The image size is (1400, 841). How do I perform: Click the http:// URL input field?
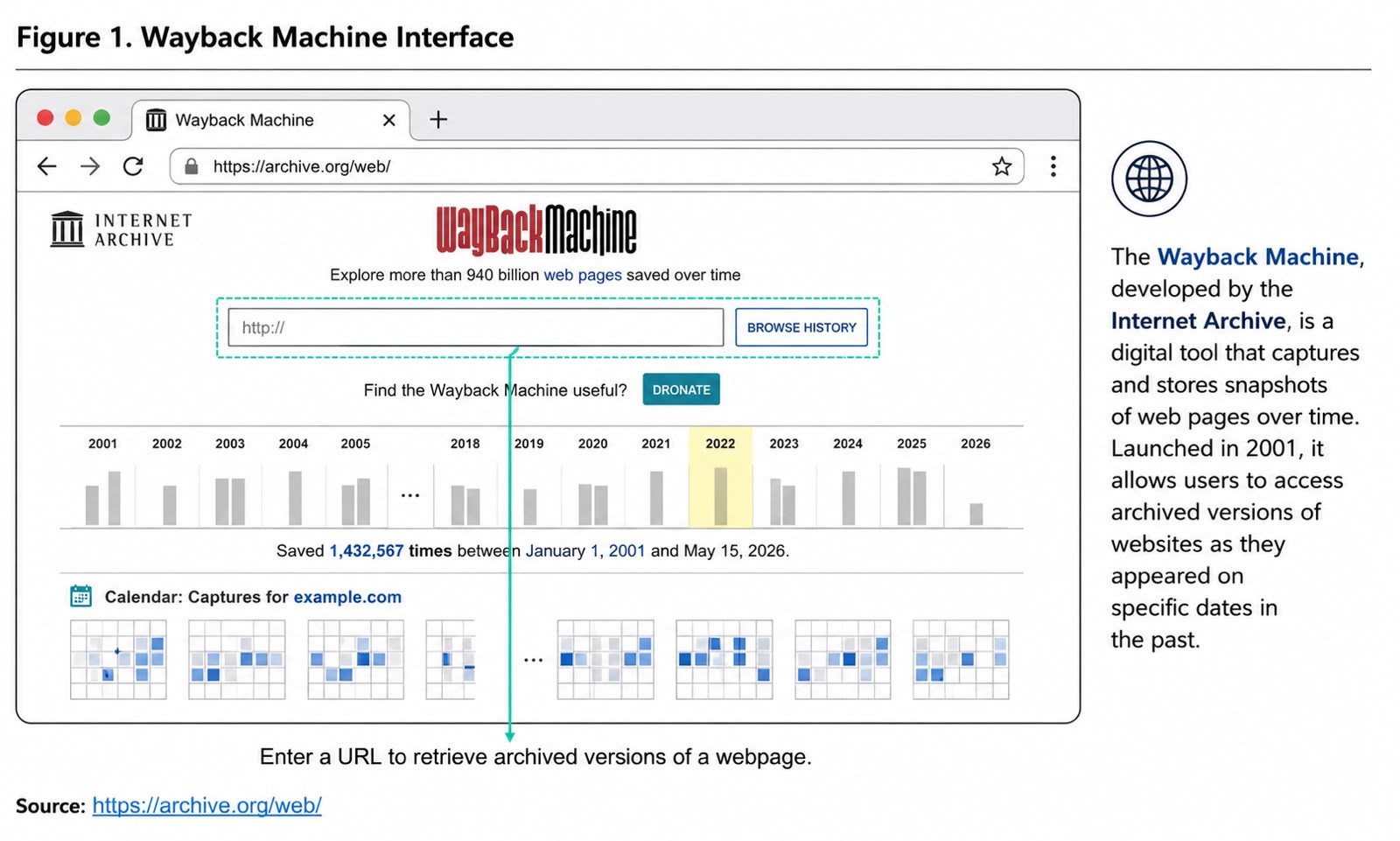[x=476, y=327]
